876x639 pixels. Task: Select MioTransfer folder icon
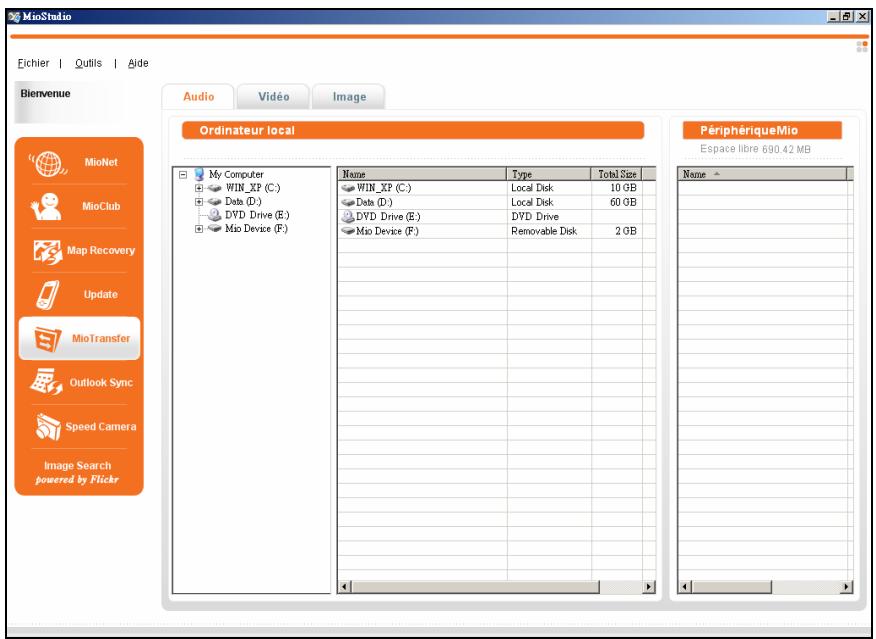pyautogui.click(x=47, y=338)
